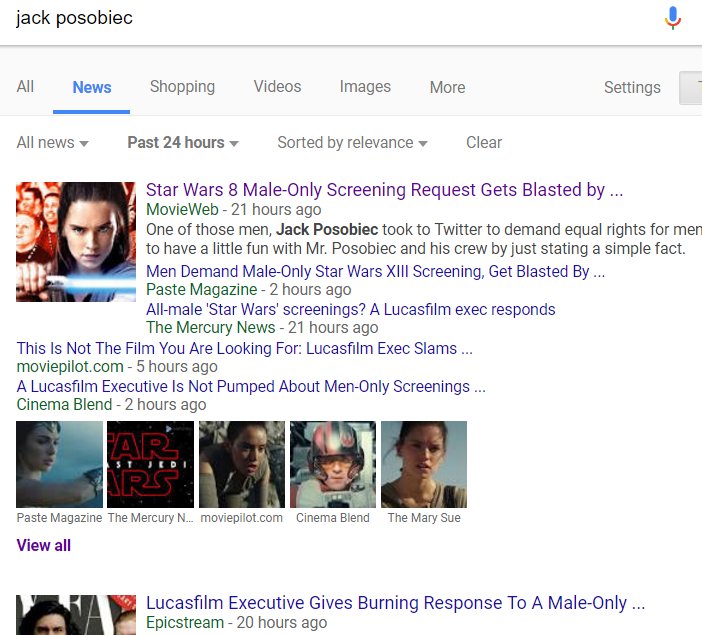Open This Is Not The Film article
This screenshot has width=702, height=635.
(x=244, y=348)
